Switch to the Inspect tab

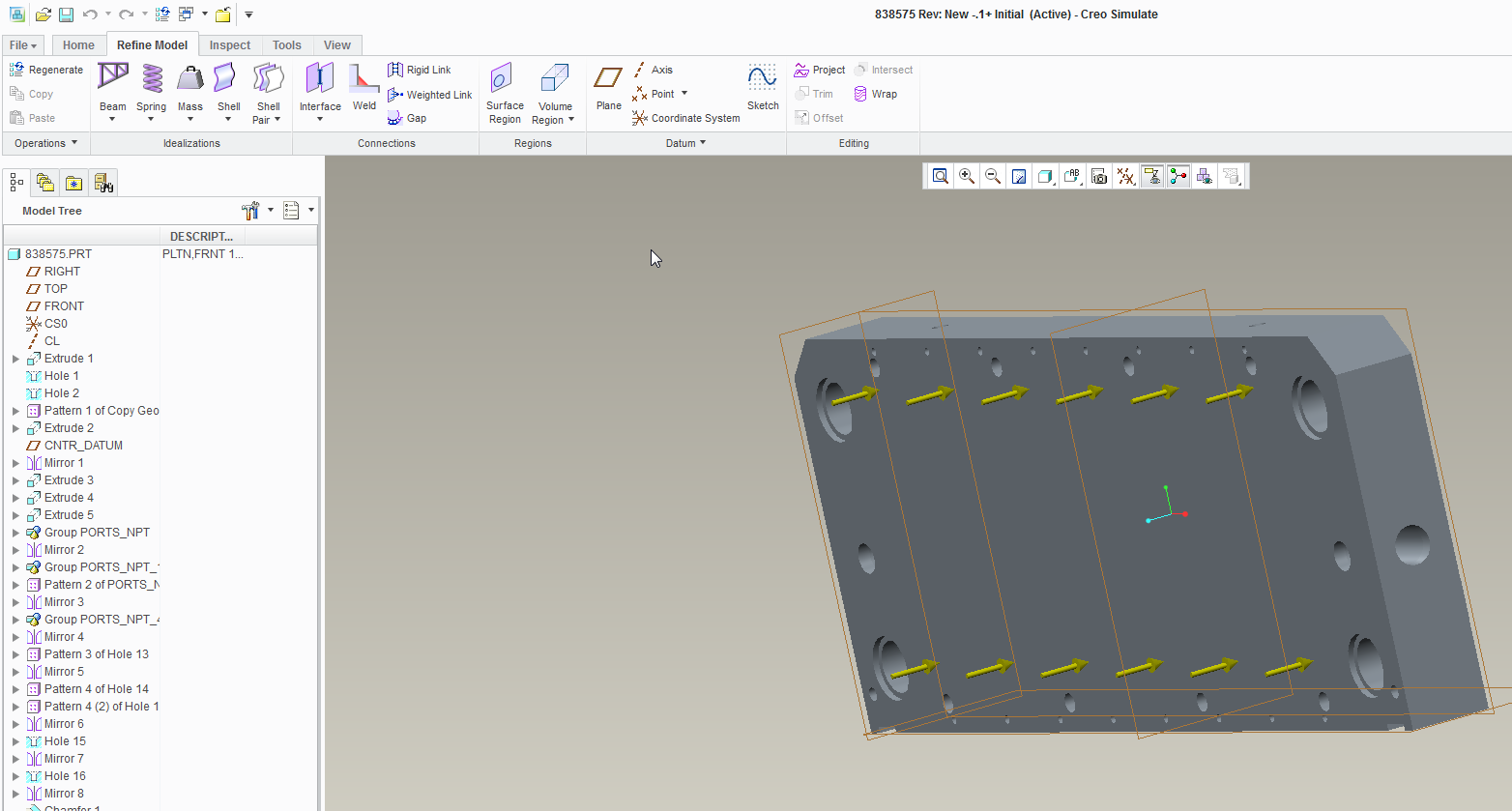click(x=230, y=45)
